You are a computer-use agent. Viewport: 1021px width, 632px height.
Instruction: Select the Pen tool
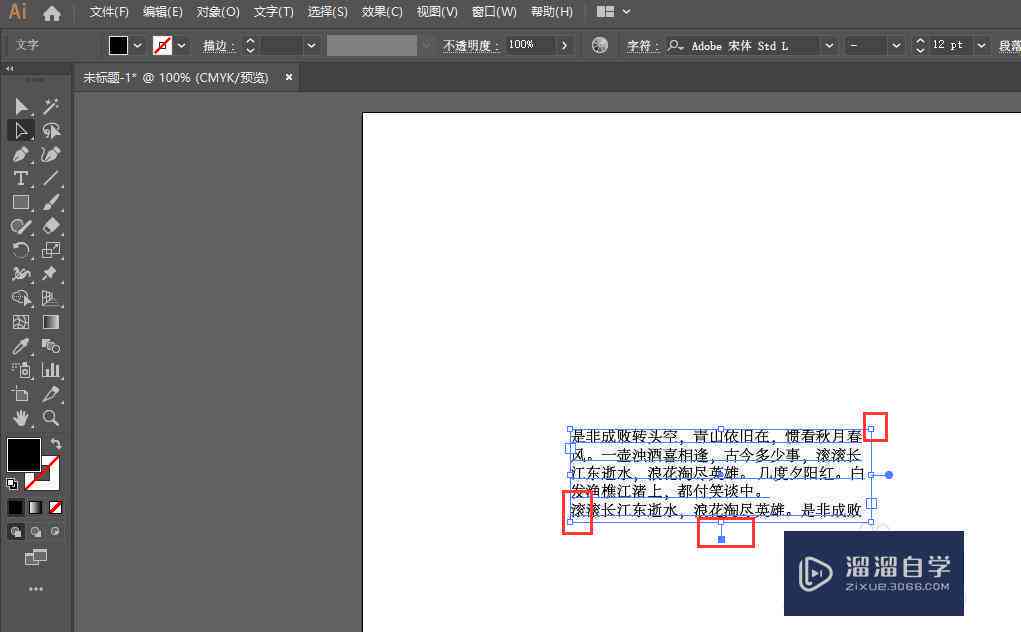21,154
